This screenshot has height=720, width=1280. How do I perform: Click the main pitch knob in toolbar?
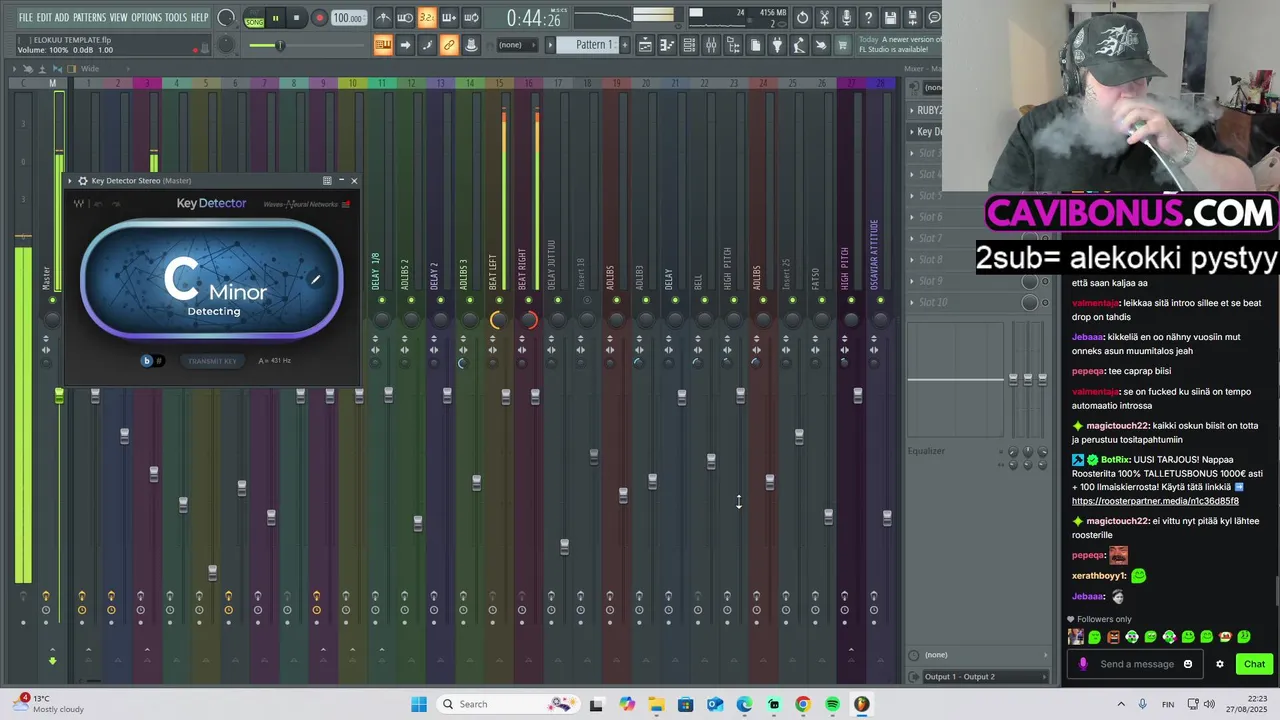(x=227, y=45)
